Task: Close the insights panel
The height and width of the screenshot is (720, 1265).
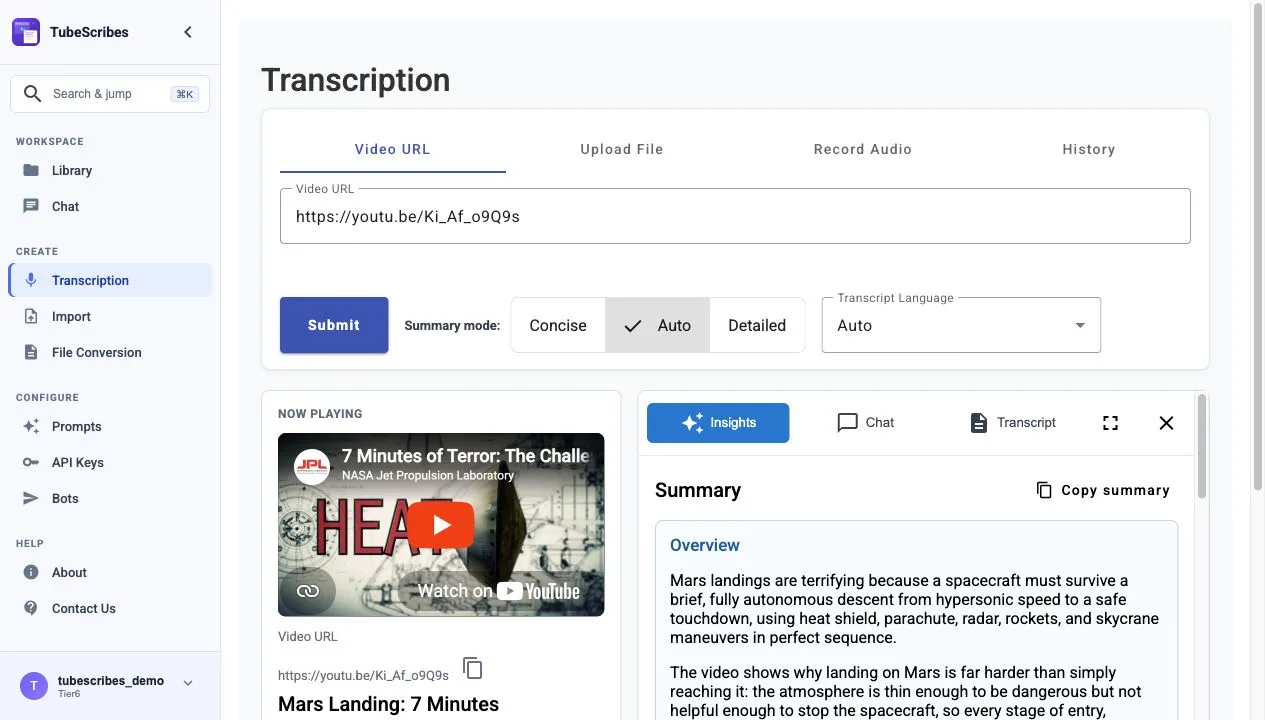Action: point(1166,423)
